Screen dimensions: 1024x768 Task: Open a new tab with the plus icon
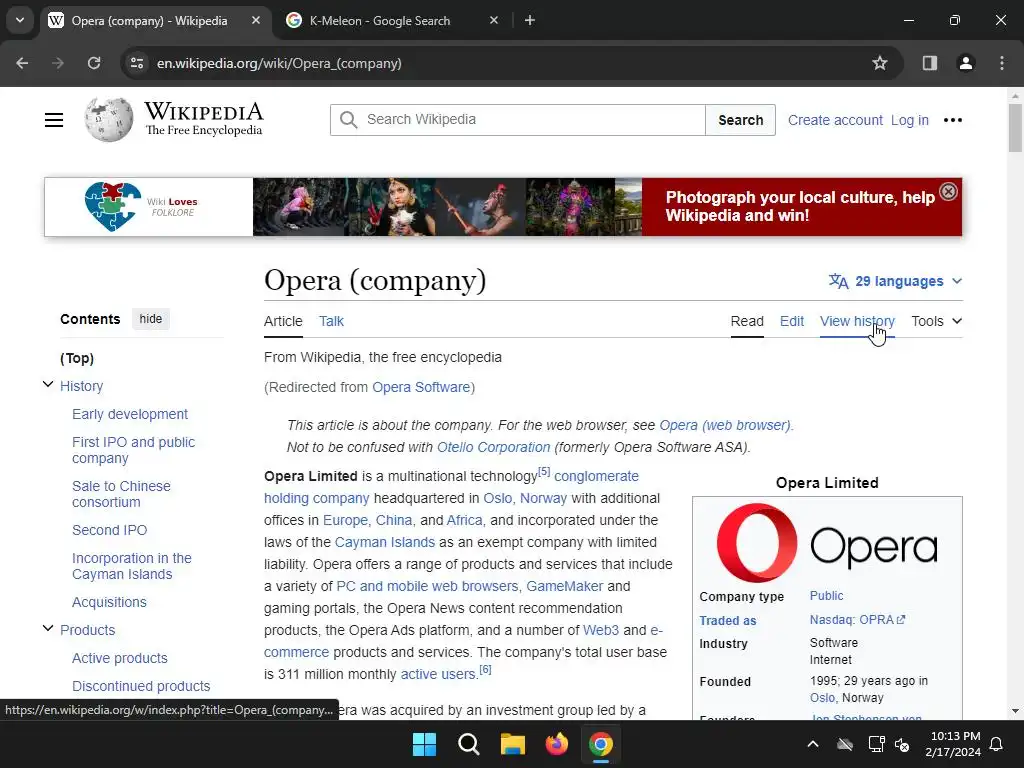(530, 20)
